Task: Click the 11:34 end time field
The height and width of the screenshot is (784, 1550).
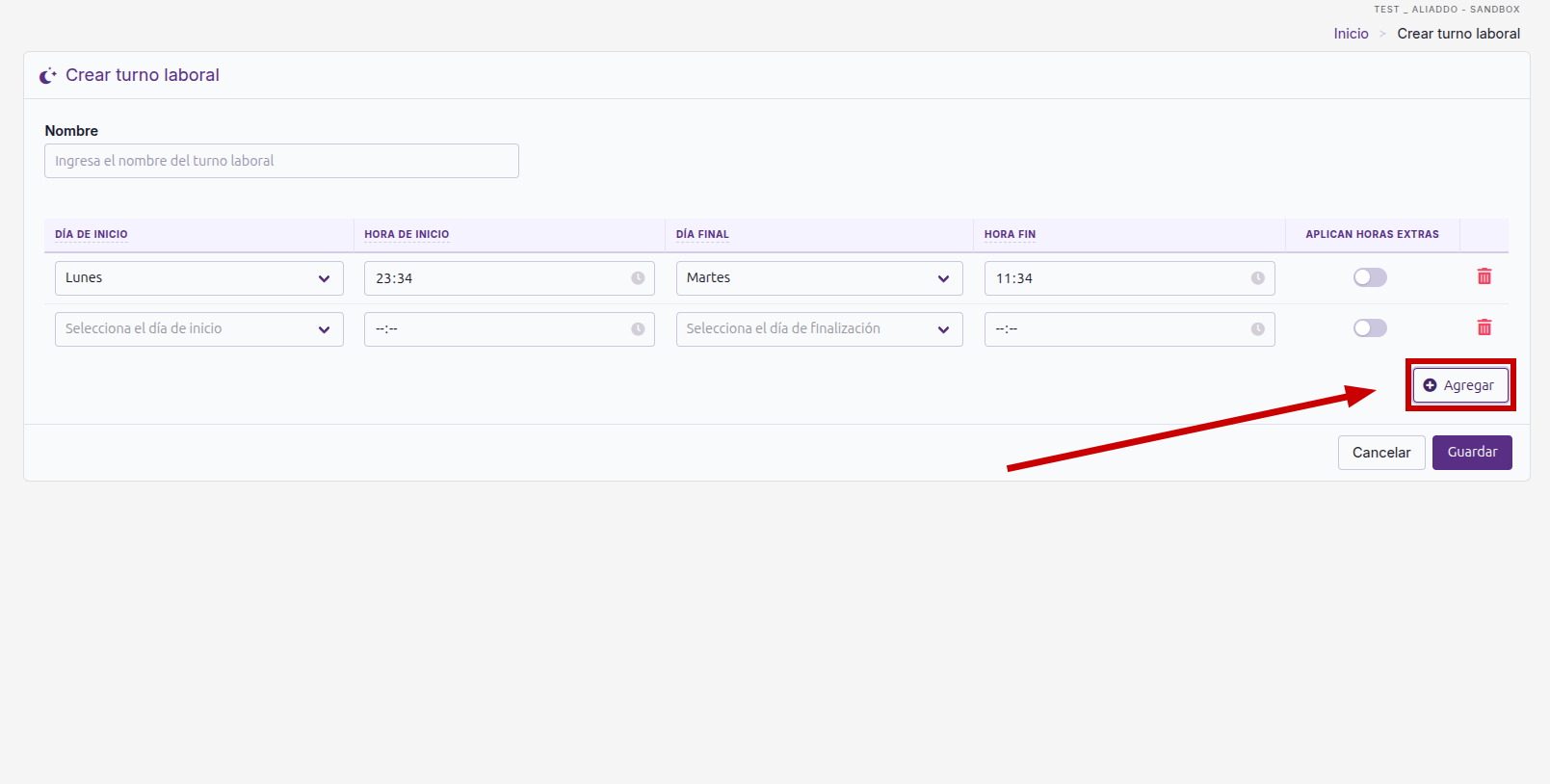Action: tap(1130, 278)
